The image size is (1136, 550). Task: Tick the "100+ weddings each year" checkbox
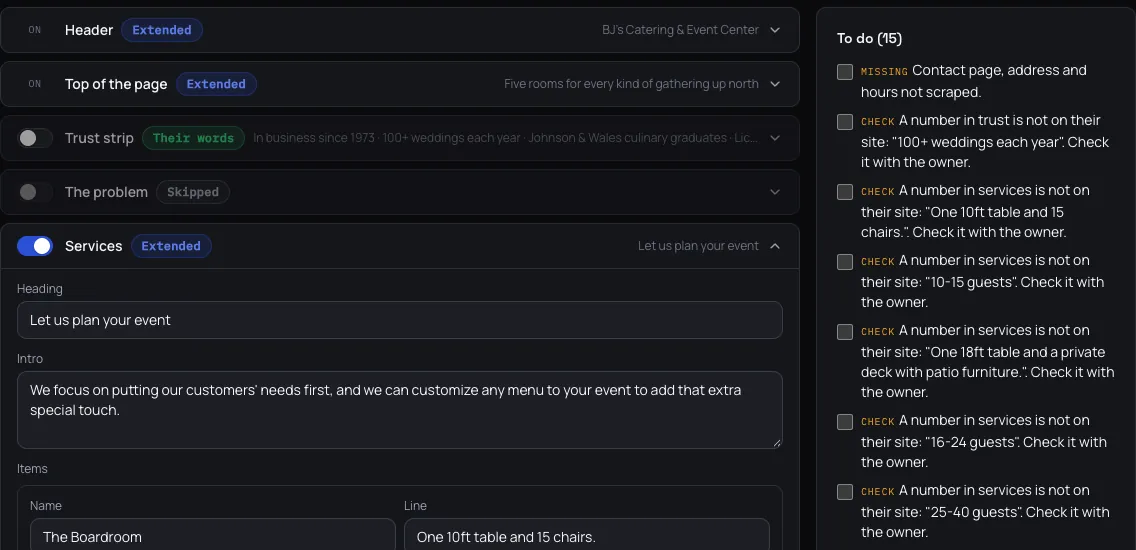point(845,122)
